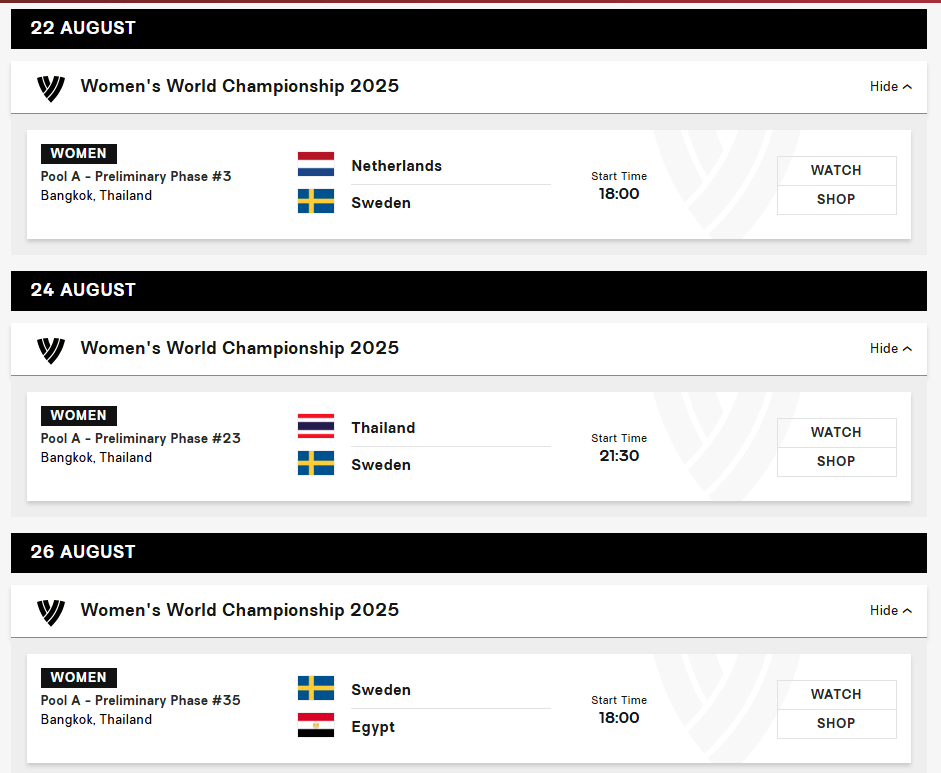
Task: Click volleyball logo in 26 August header
Action: [x=50, y=612]
